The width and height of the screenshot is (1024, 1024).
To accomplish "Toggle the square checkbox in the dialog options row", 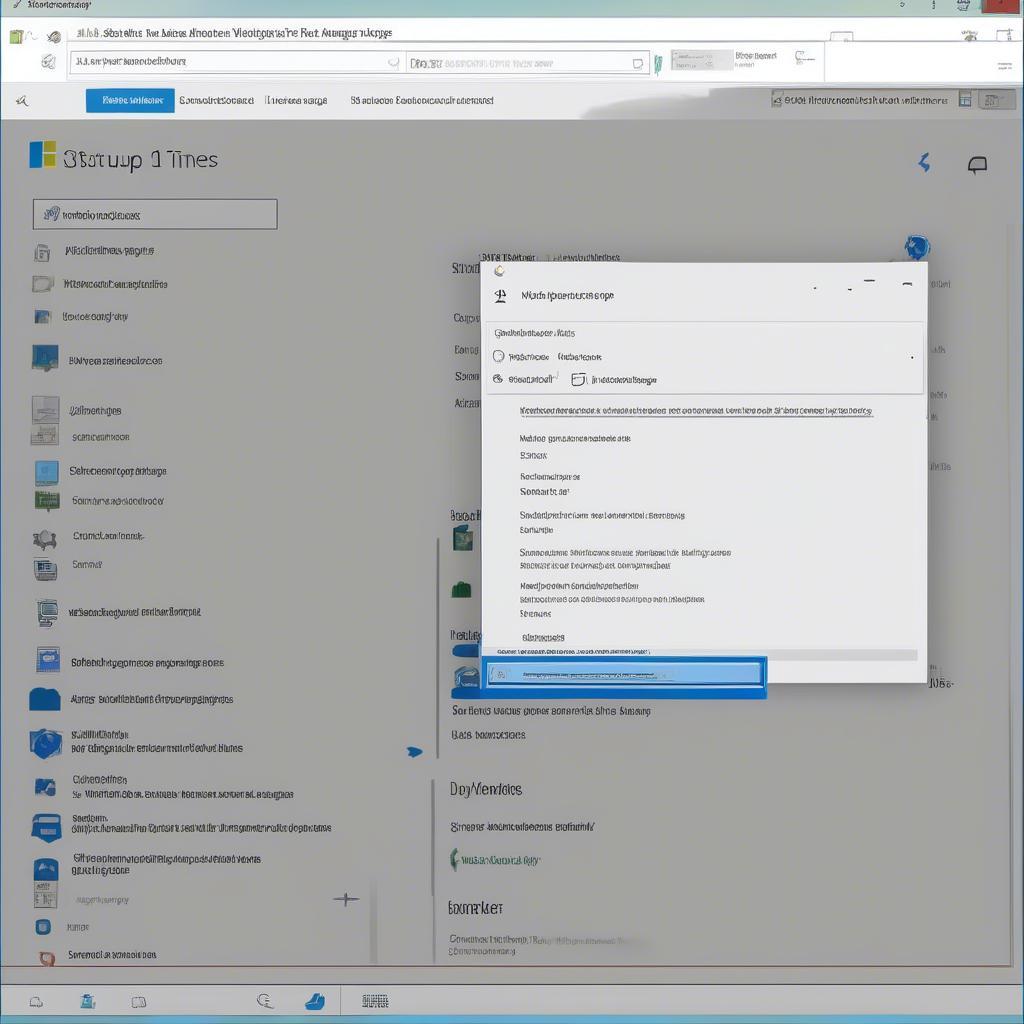I will click(578, 379).
